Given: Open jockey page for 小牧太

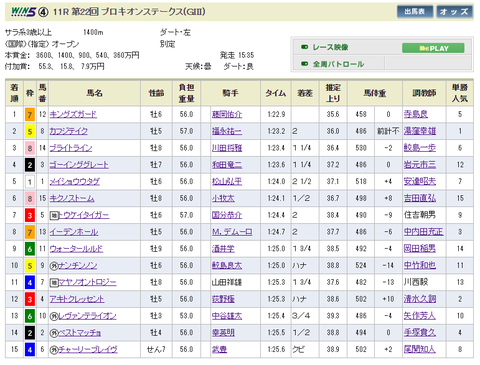Looking at the screenshot, I should [223, 198].
